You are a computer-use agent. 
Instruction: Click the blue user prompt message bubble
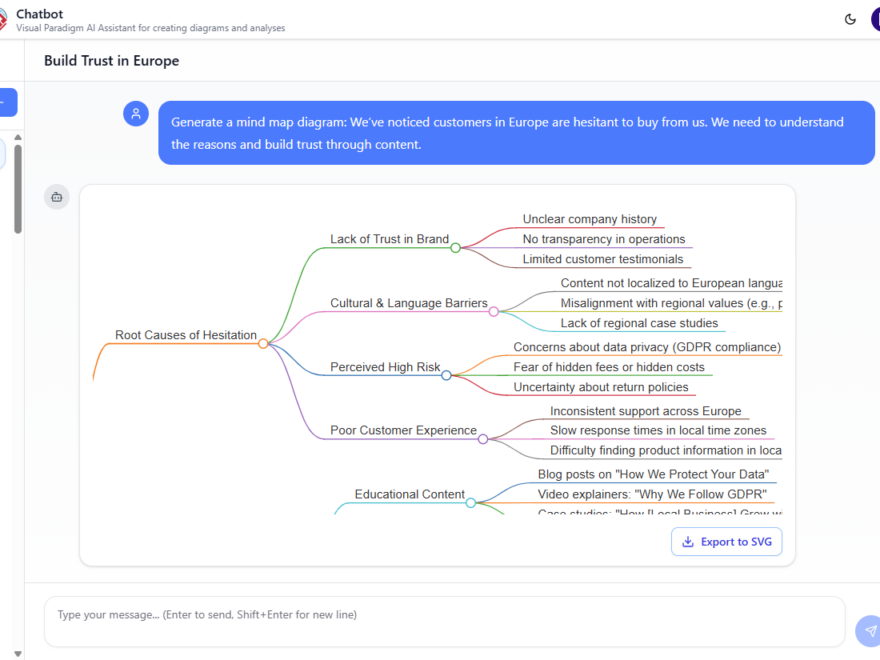point(516,133)
